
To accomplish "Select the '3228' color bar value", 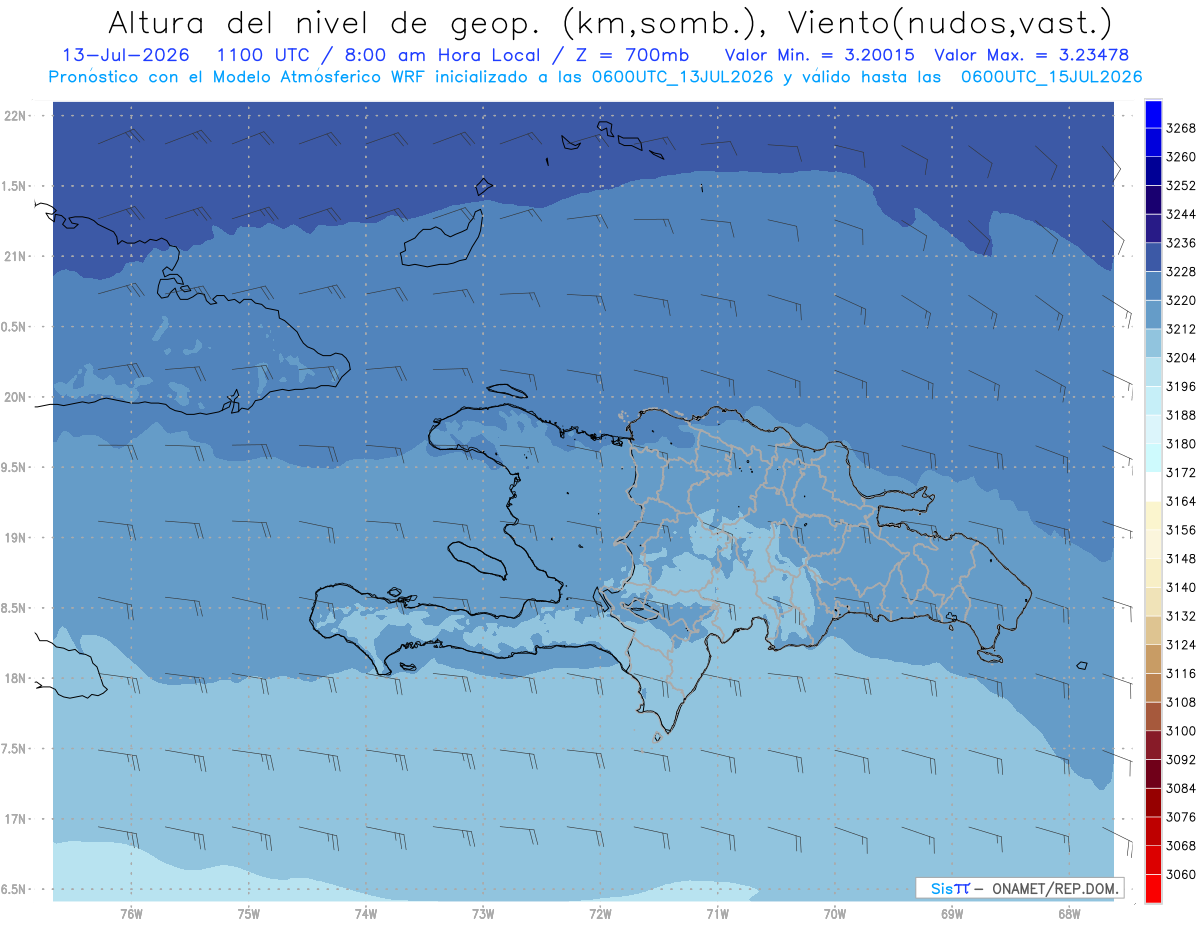I will click(1180, 271).
